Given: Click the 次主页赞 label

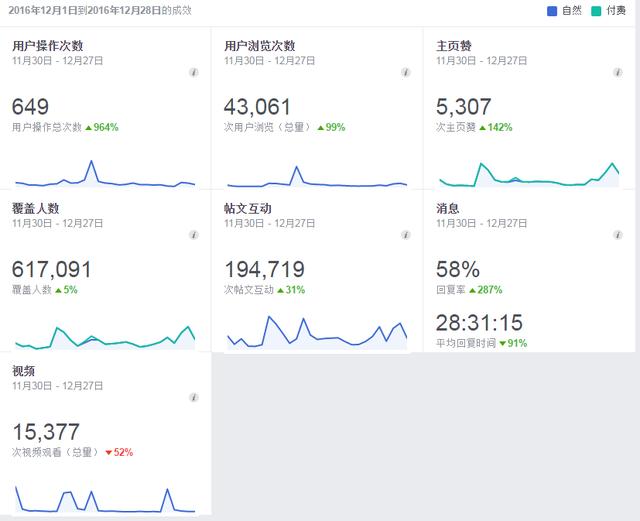Looking at the screenshot, I should tap(456, 127).
